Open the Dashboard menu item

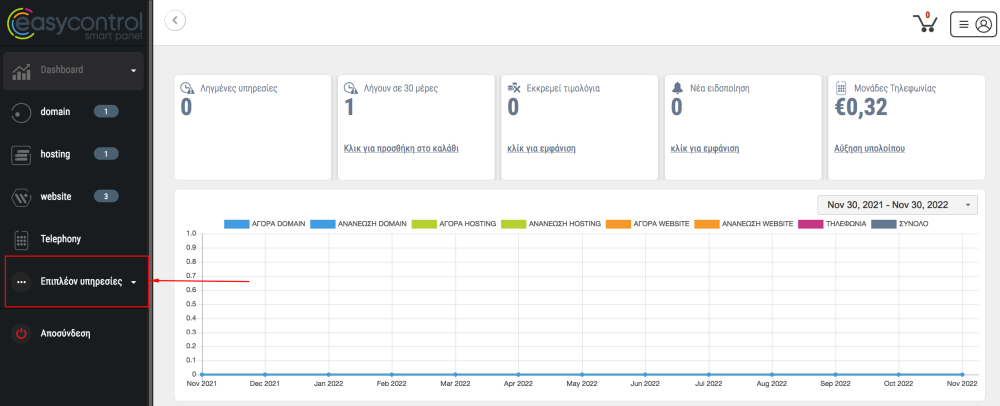pyautogui.click(x=62, y=70)
